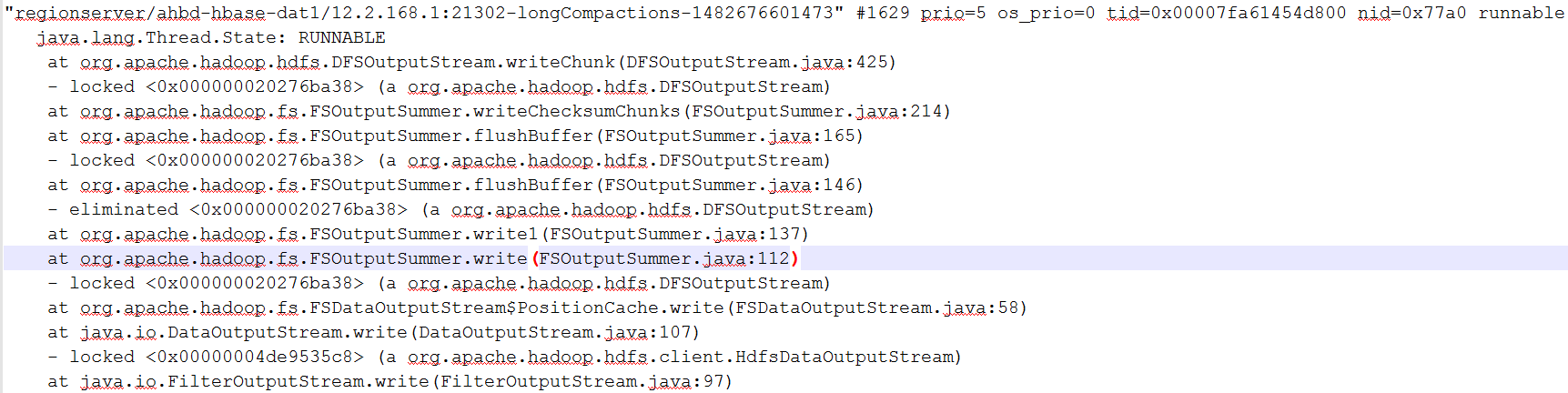This screenshot has height=393, width=1568.
Task: Click DFSOutputStream.writeChunk stack frame line
Action: (x=471, y=62)
